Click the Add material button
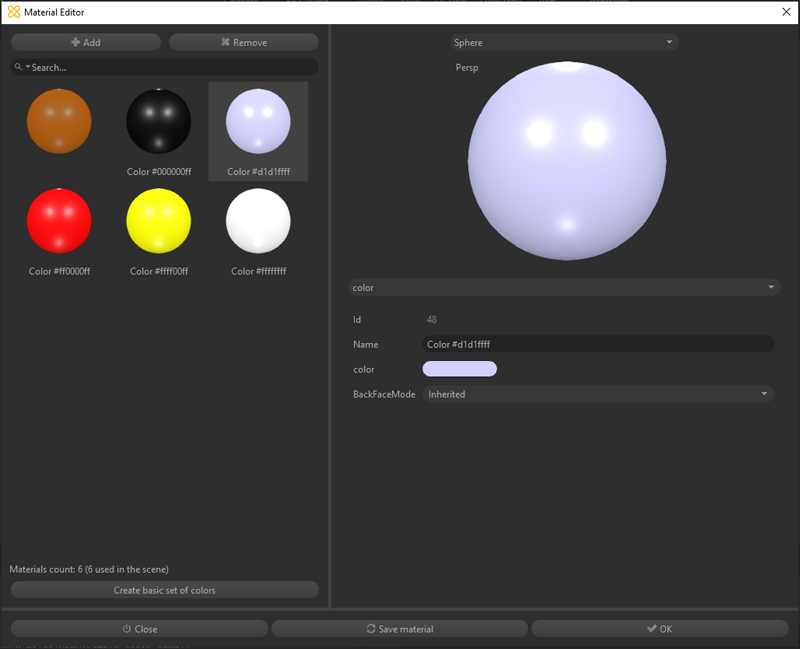800x649 pixels. (86, 42)
